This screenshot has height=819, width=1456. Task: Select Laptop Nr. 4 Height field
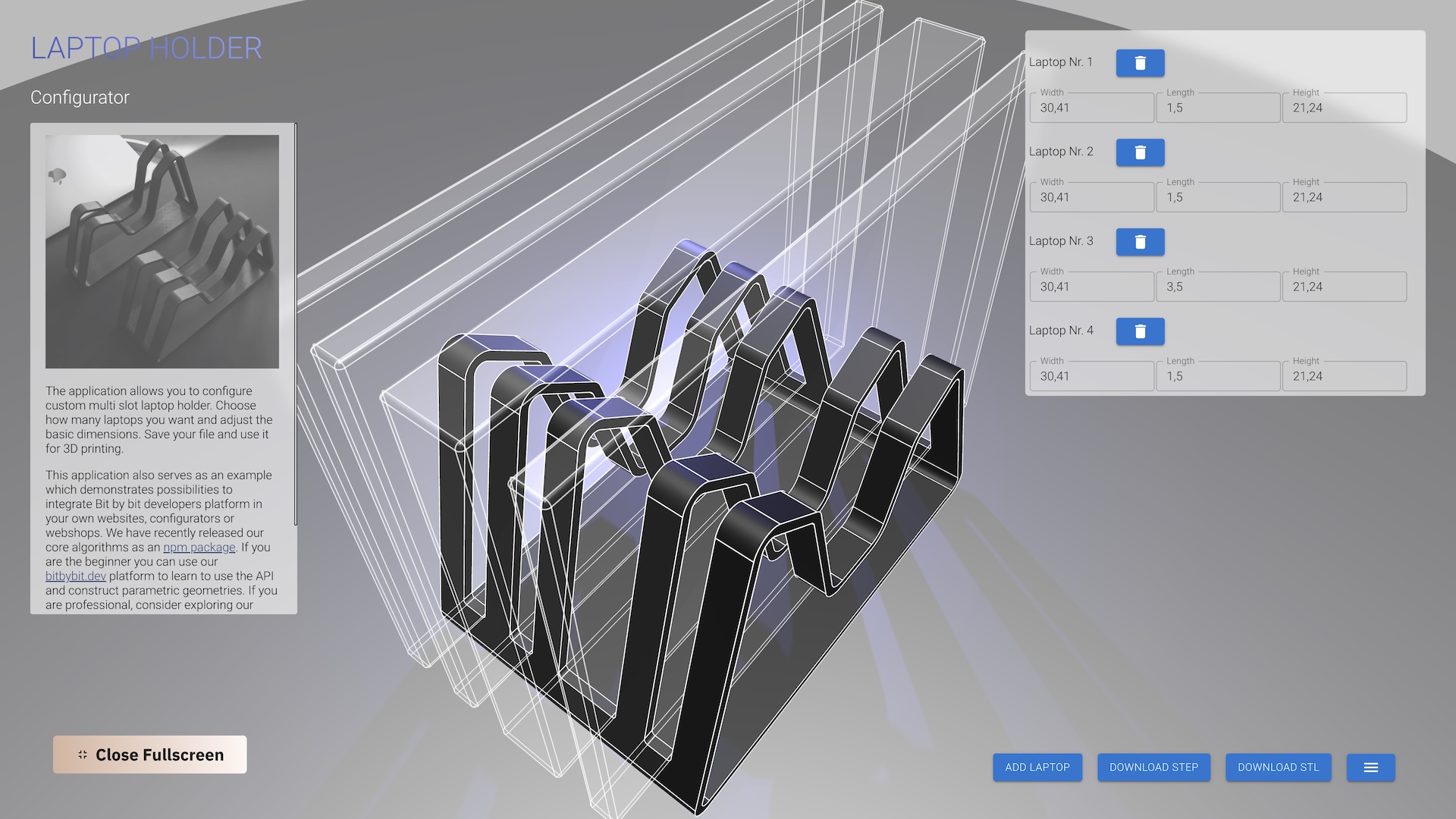click(x=1344, y=376)
